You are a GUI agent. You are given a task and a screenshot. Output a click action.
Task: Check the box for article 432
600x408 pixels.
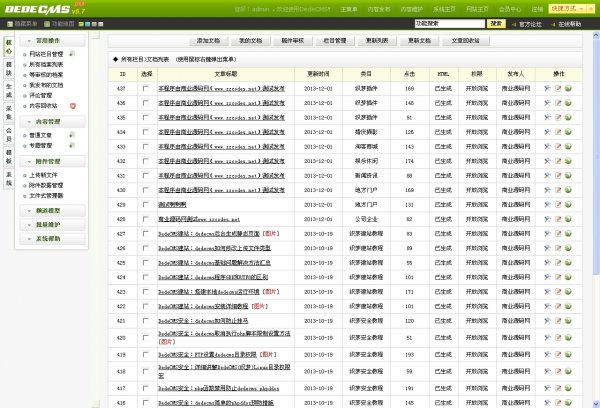point(145,161)
